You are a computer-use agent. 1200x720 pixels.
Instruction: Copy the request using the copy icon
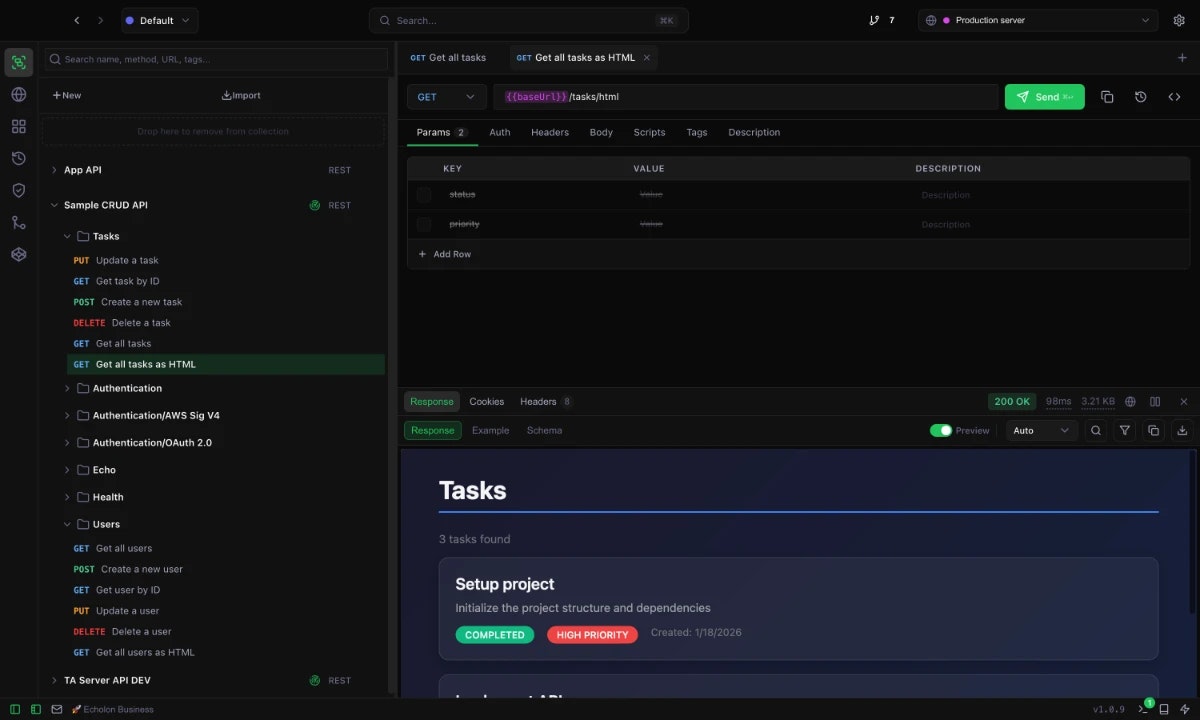coord(1106,96)
